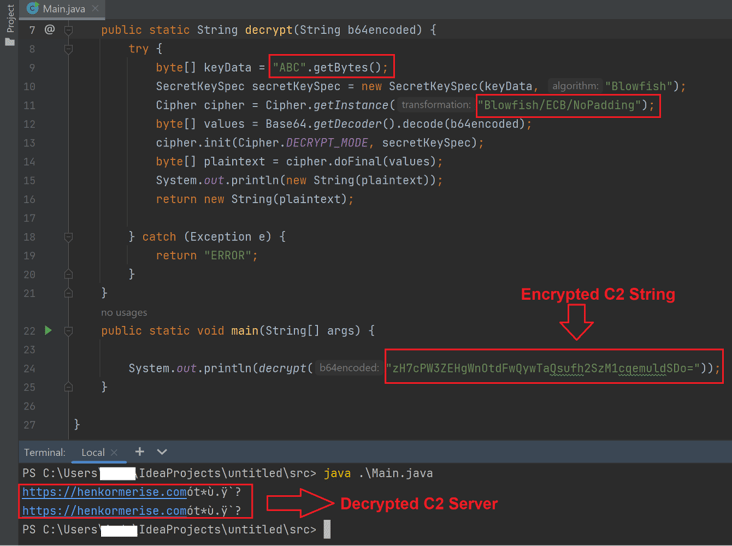Click the "ERROR" string on line 19
The width and height of the screenshot is (732, 546).
click(x=227, y=256)
